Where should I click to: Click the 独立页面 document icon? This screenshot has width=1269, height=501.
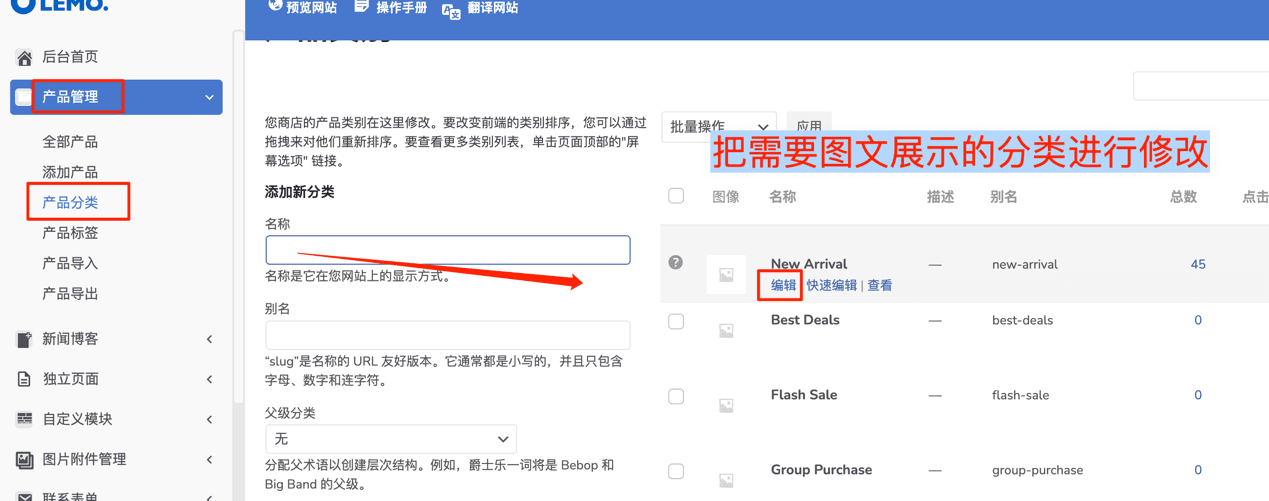[x=24, y=379]
